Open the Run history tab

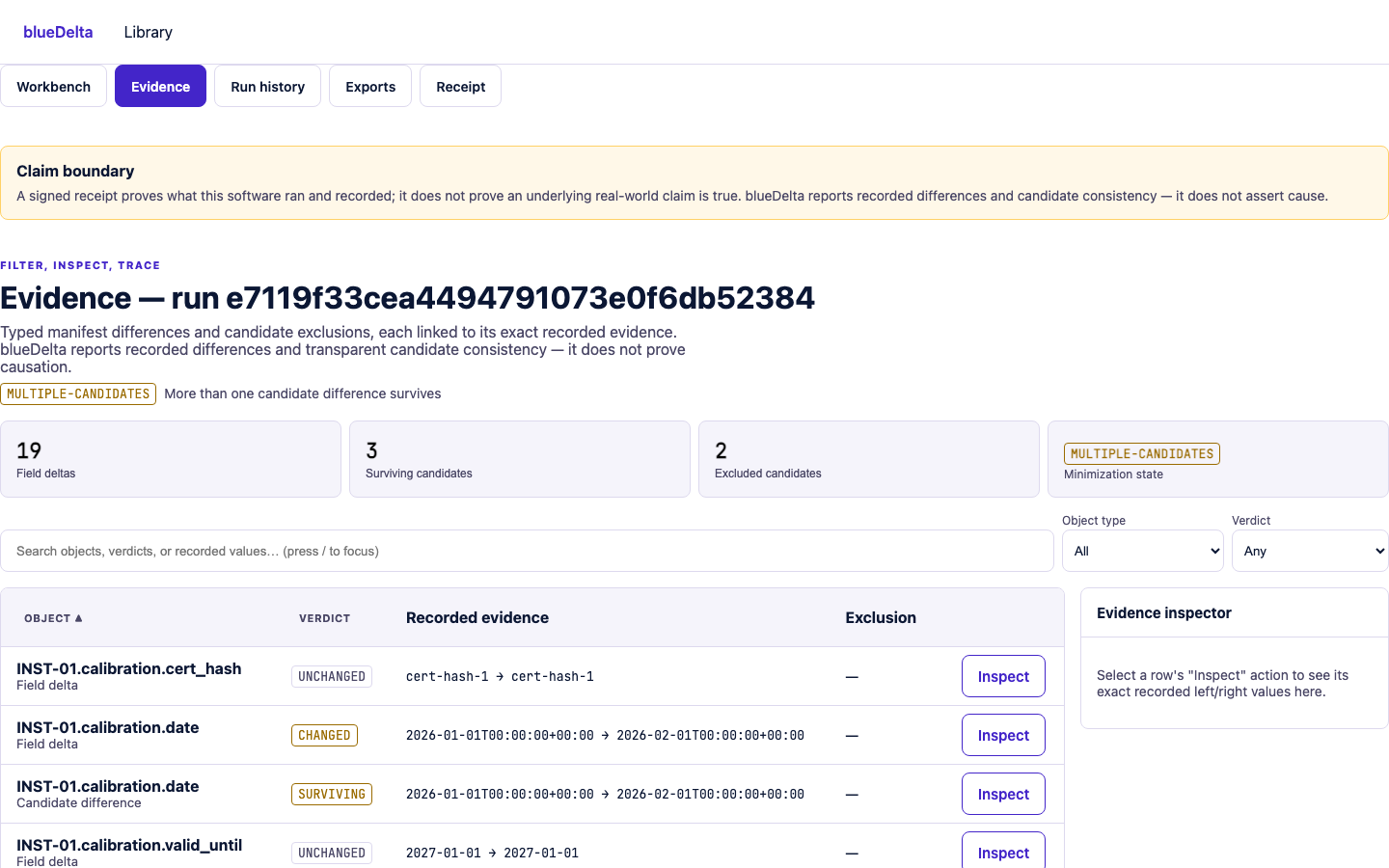pos(267,86)
